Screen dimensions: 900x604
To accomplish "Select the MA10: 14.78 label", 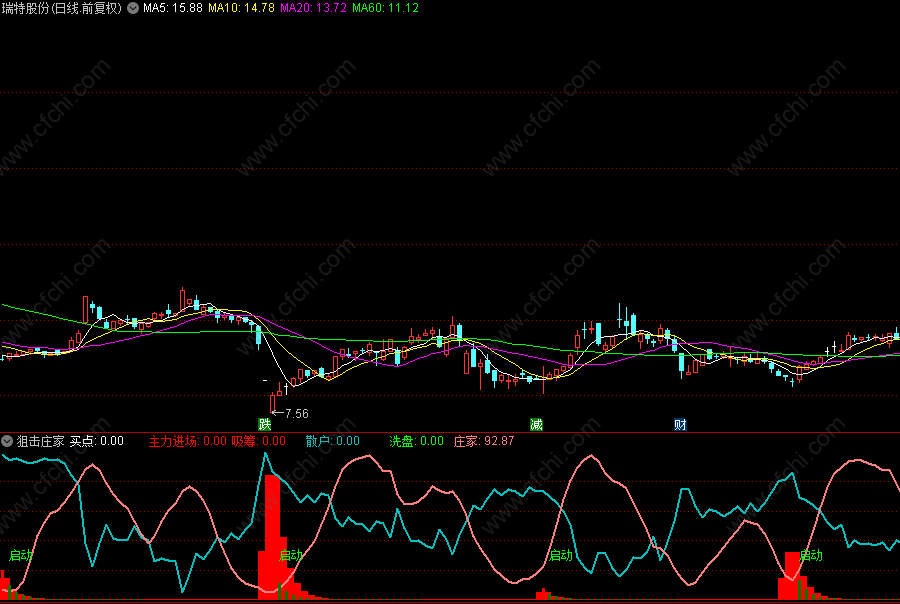I will [x=241, y=8].
